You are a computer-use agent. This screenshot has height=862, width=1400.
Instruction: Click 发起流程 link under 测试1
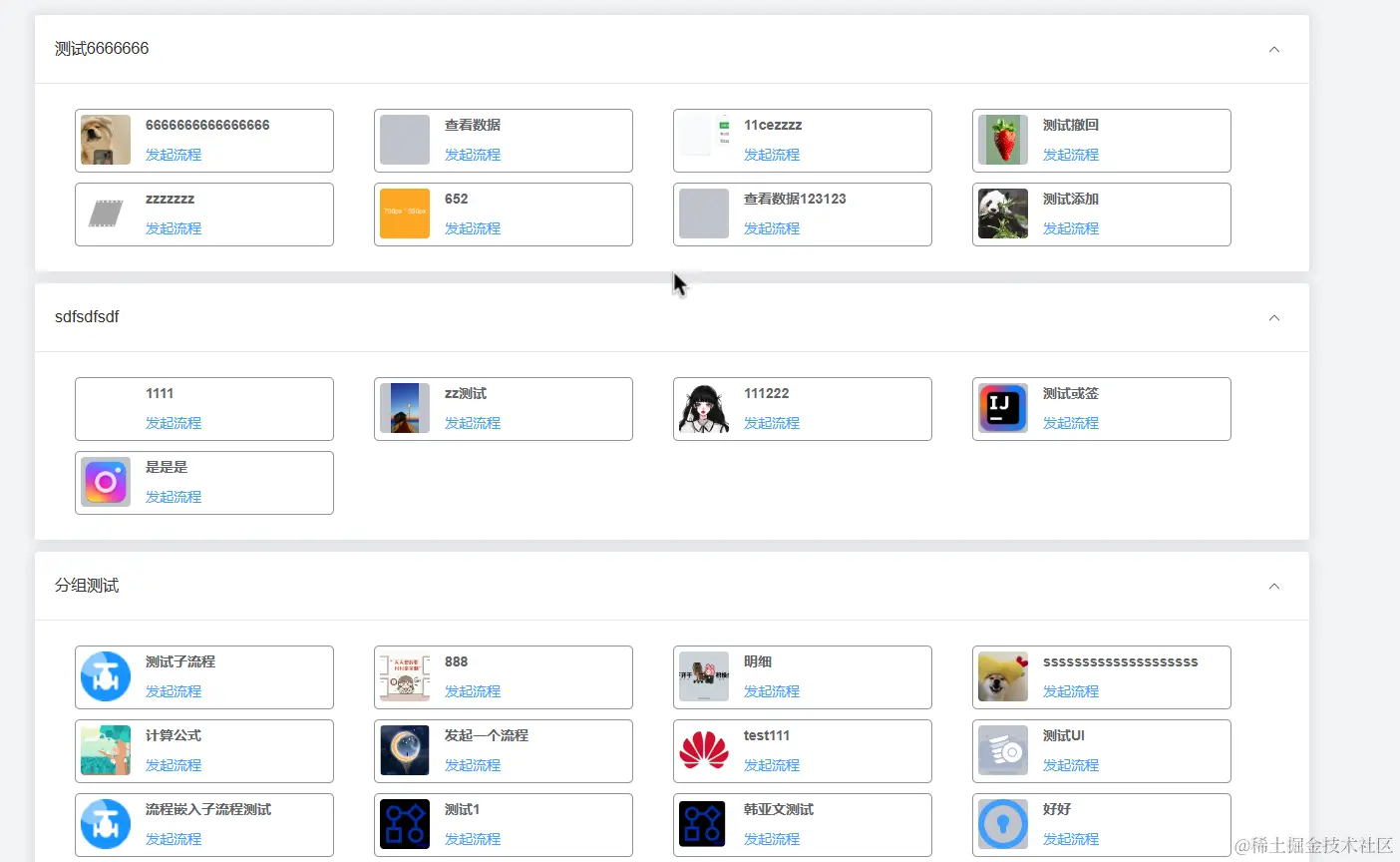pyautogui.click(x=473, y=839)
